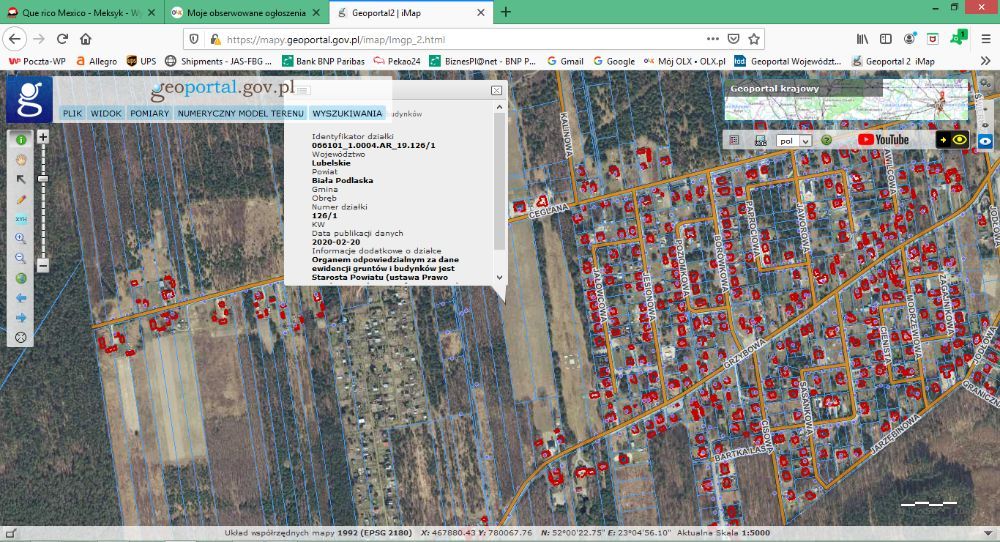
Task: Click the zoom slider plus button
Action: click(43, 136)
